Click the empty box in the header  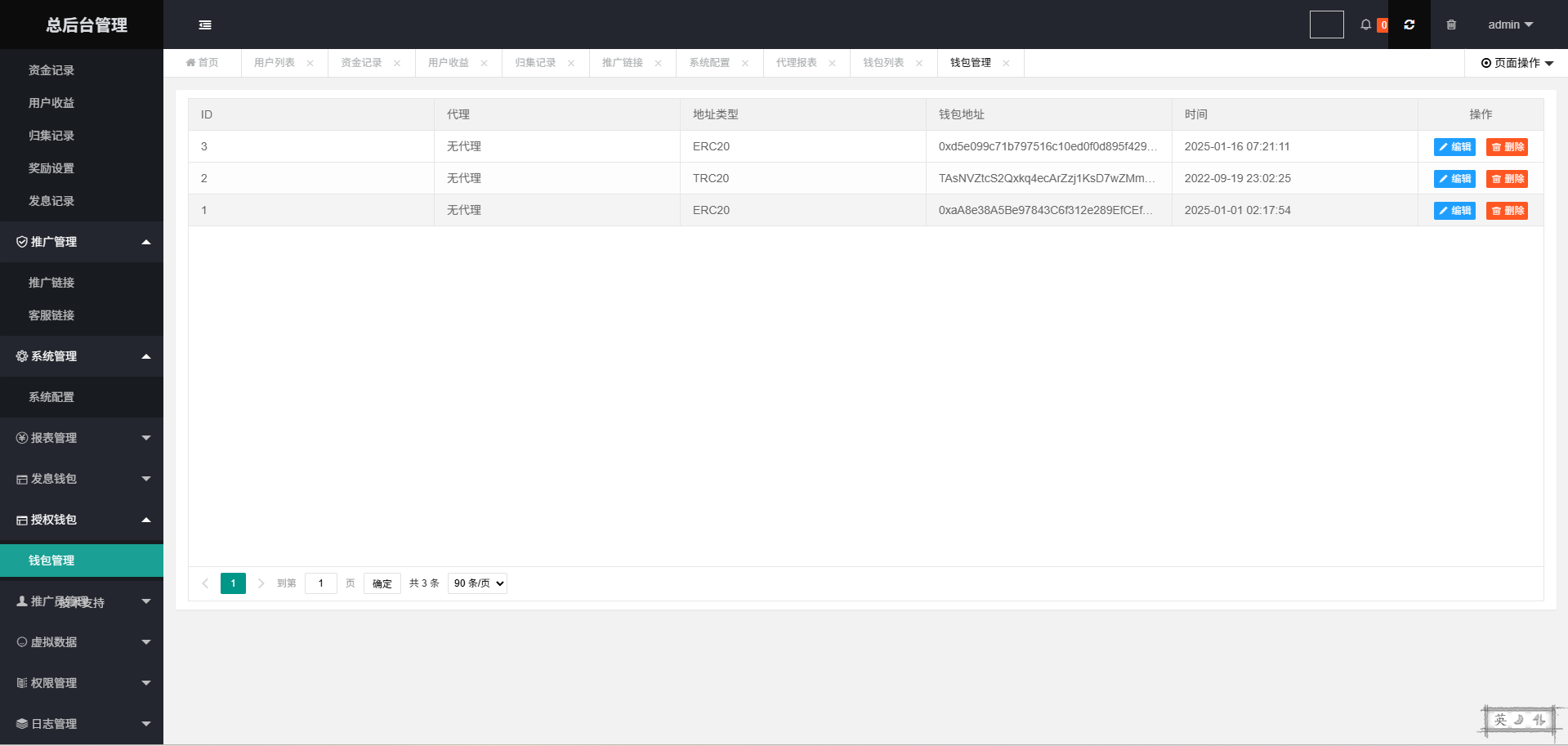pos(1327,25)
